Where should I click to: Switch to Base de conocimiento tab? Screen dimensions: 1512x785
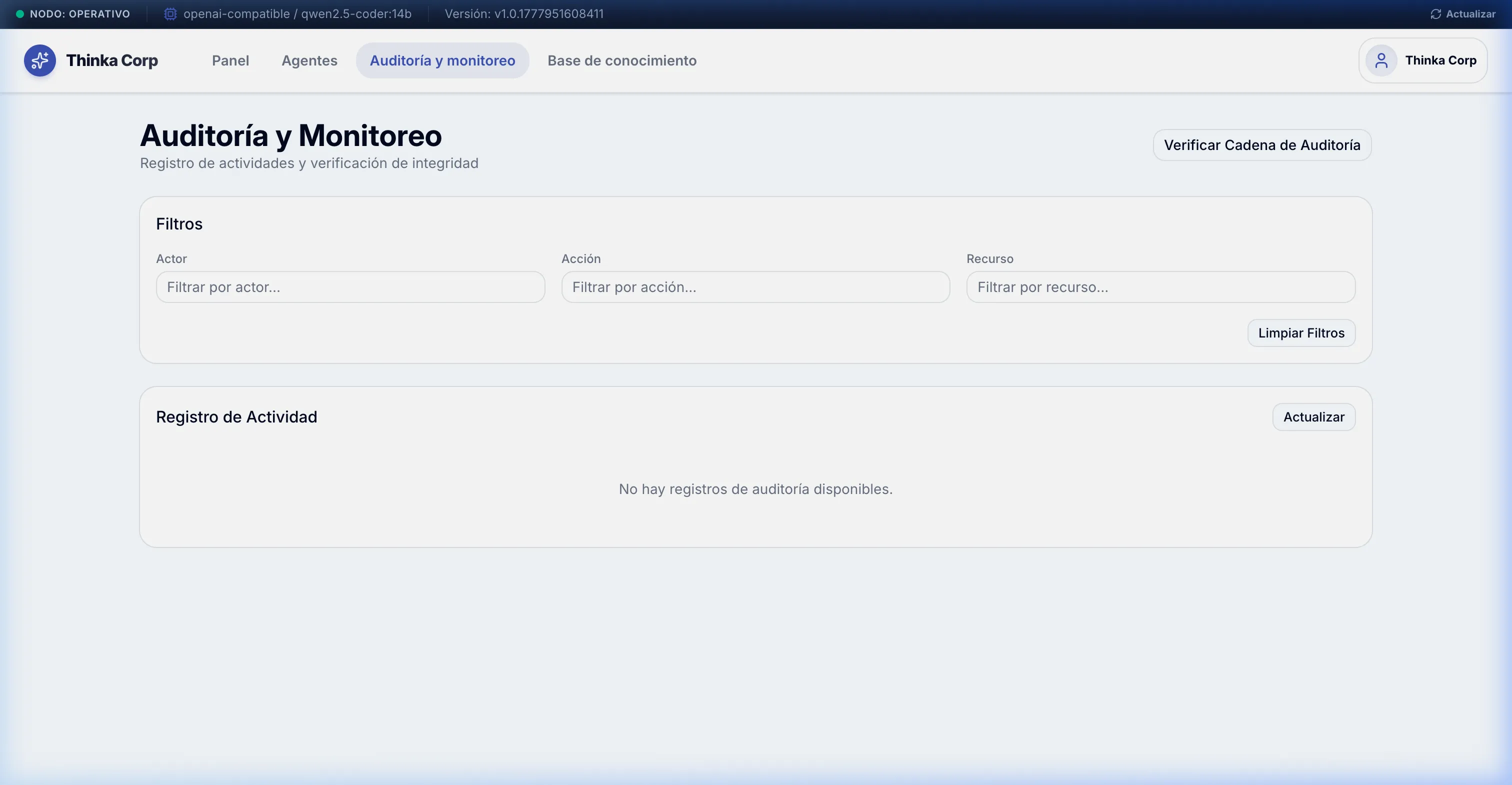[622, 60]
